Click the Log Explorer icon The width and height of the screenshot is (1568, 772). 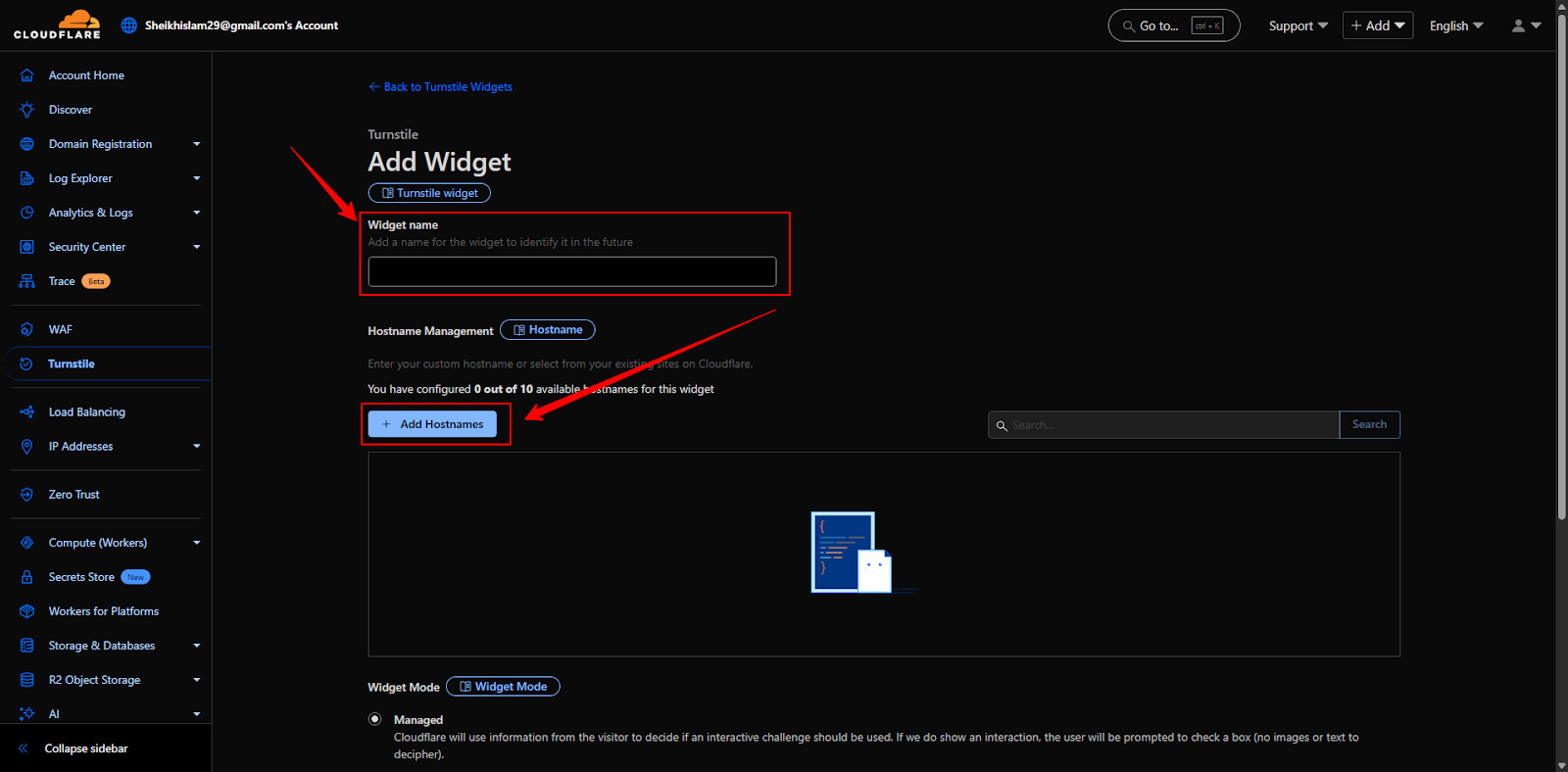pos(27,178)
